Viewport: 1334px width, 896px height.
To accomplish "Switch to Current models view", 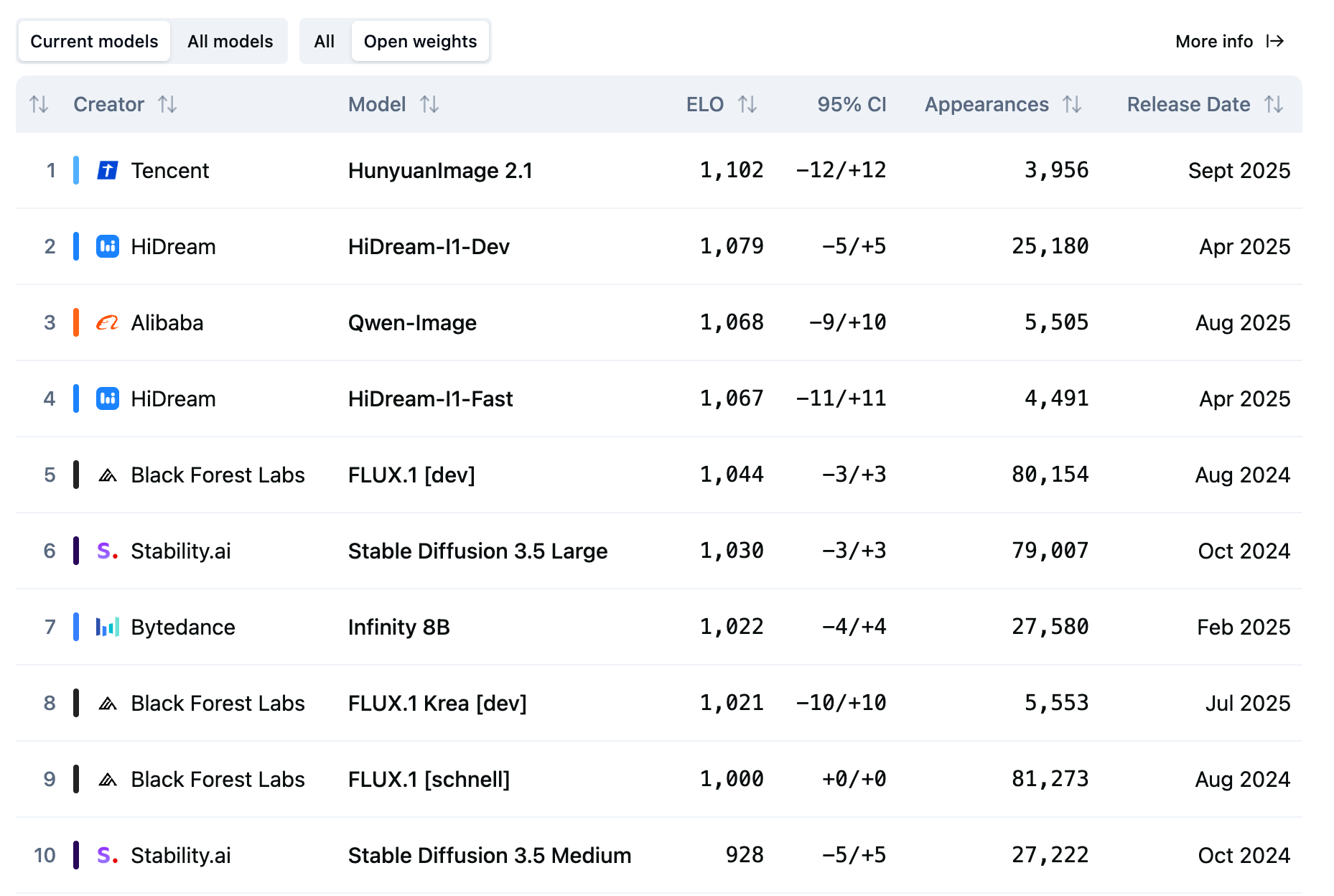I will pos(94,42).
